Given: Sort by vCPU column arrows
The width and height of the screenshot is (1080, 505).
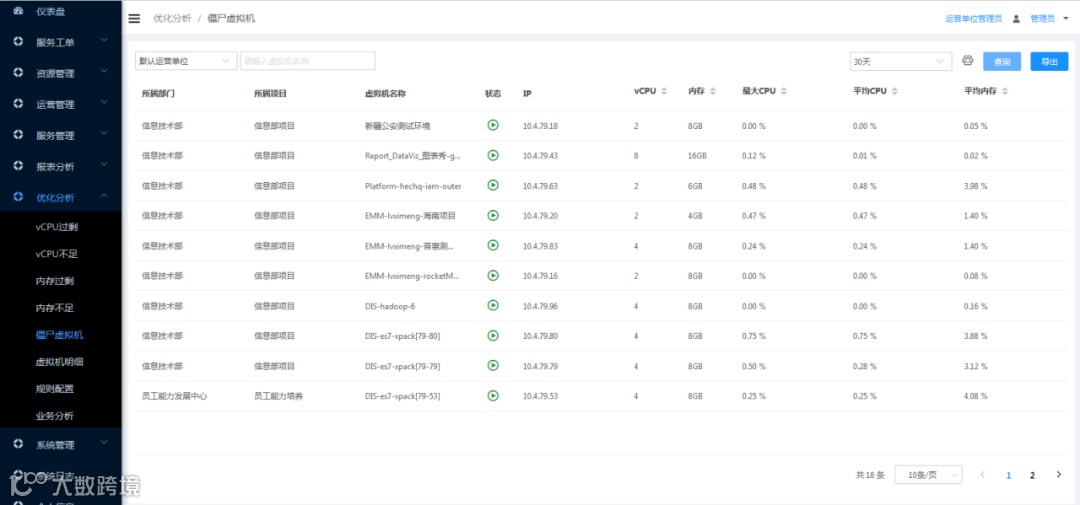Looking at the screenshot, I should [x=664, y=92].
